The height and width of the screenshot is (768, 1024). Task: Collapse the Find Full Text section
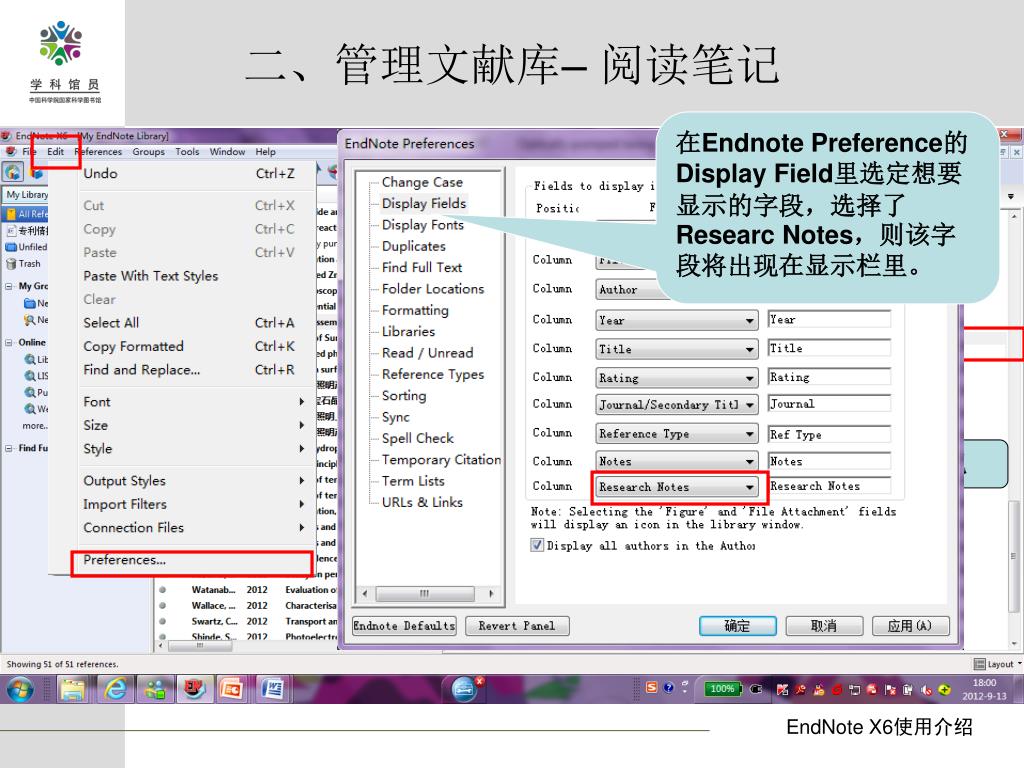click(9, 449)
